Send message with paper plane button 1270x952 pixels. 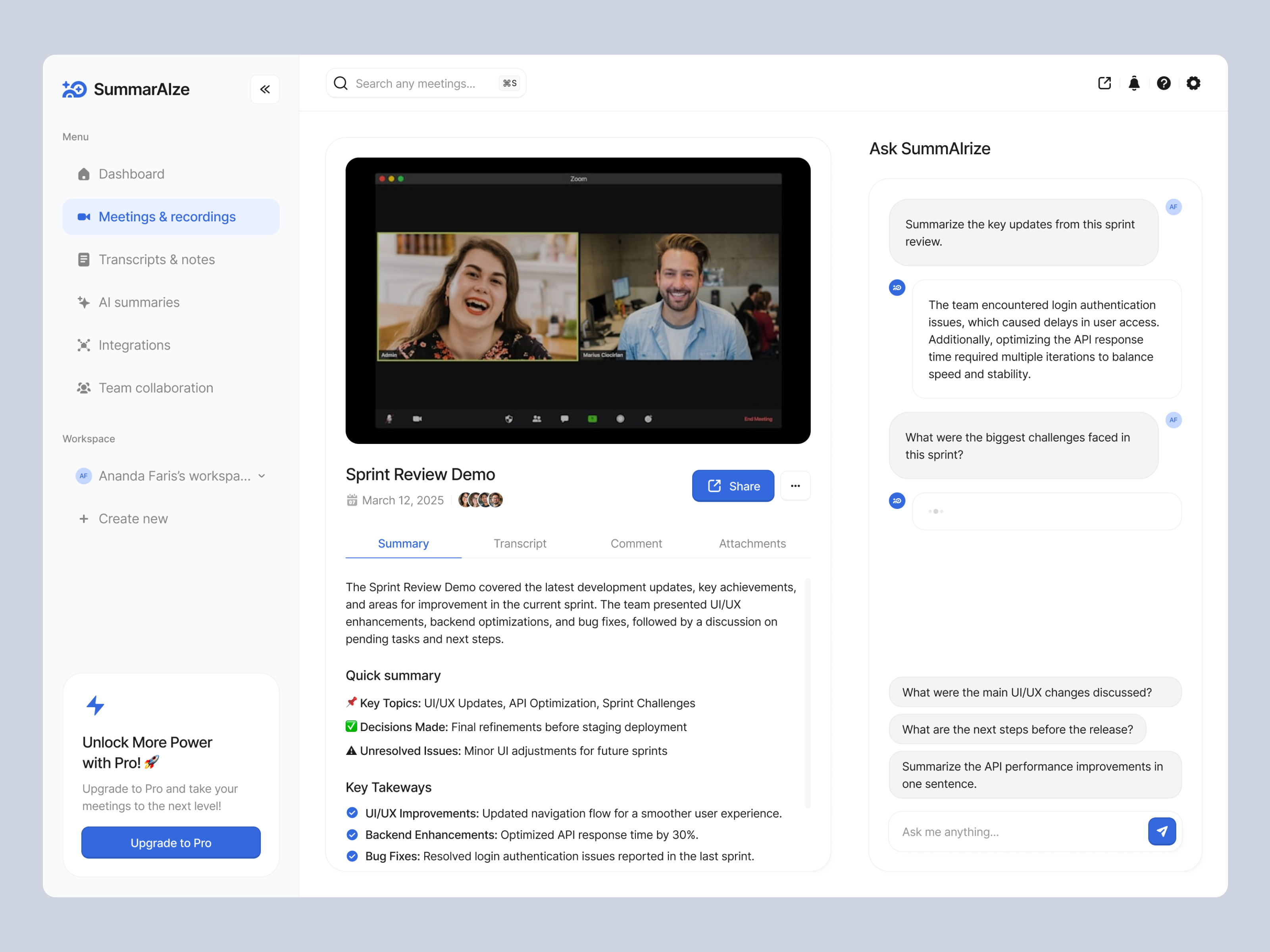(x=1162, y=831)
